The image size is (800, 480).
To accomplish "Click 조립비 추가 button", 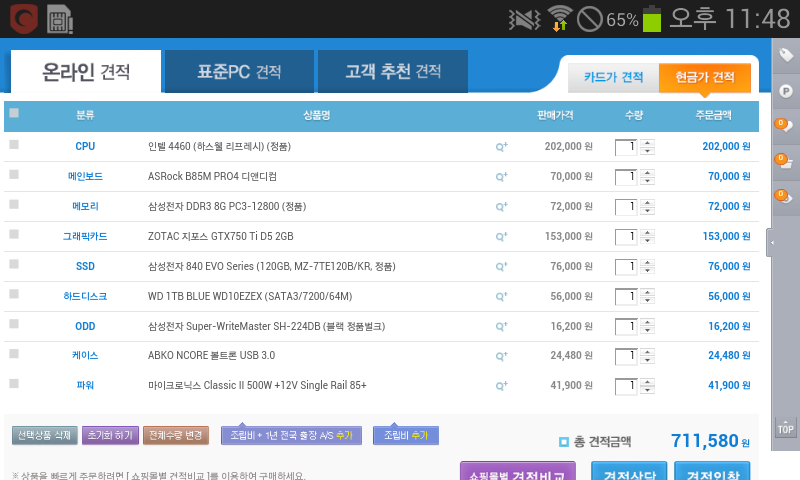I will pyautogui.click(x=406, y=435).
